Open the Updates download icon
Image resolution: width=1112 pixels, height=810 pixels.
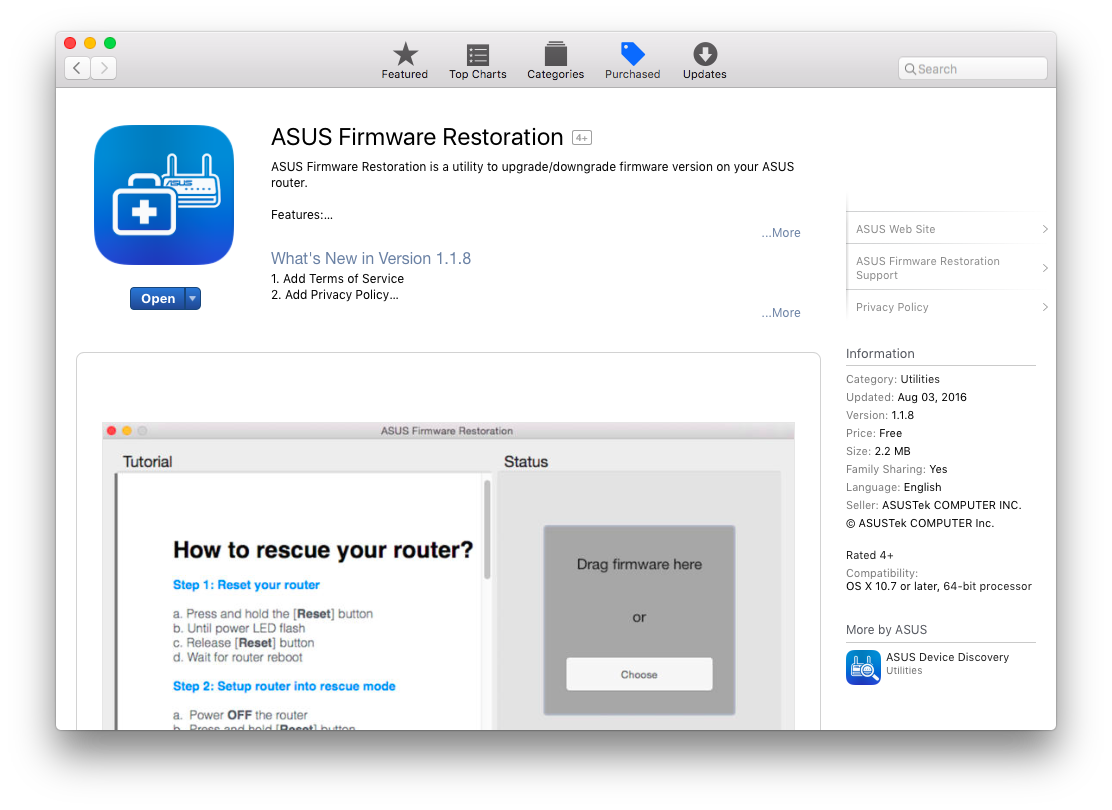point(704,54)
